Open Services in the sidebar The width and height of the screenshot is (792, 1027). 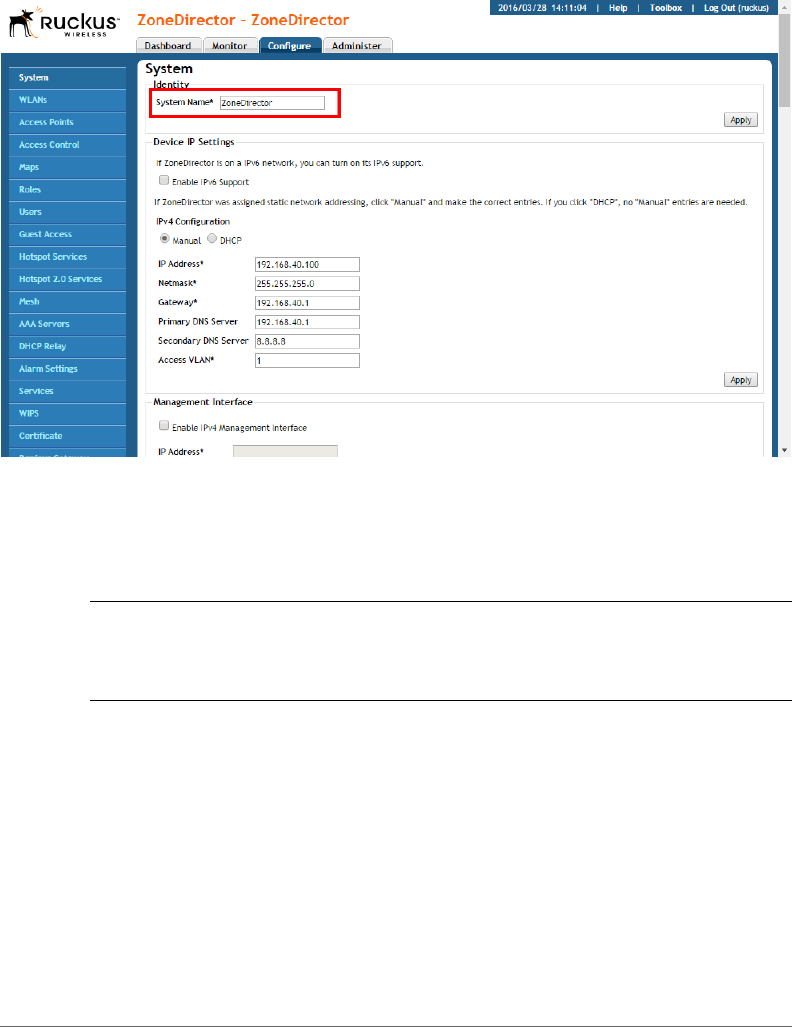[67, 391]
